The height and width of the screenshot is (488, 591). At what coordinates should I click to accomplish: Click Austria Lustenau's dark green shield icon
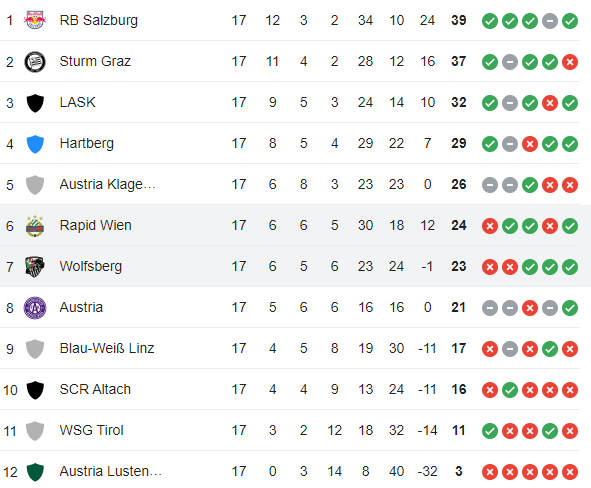(x=35, y=472)
